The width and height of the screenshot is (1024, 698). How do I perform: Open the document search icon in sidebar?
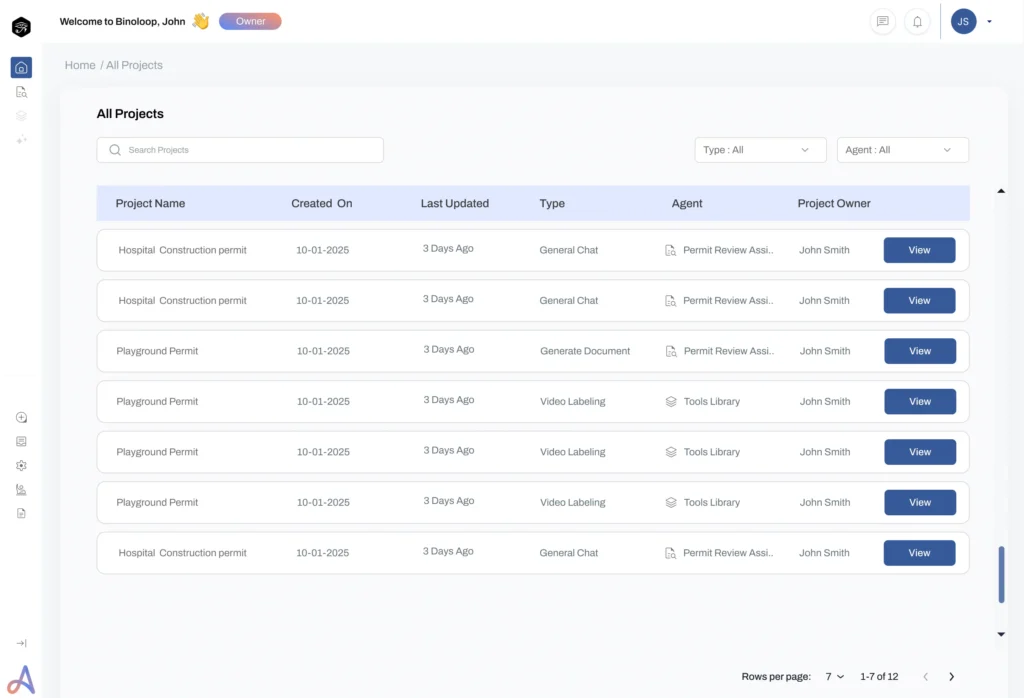click(21, 92)
